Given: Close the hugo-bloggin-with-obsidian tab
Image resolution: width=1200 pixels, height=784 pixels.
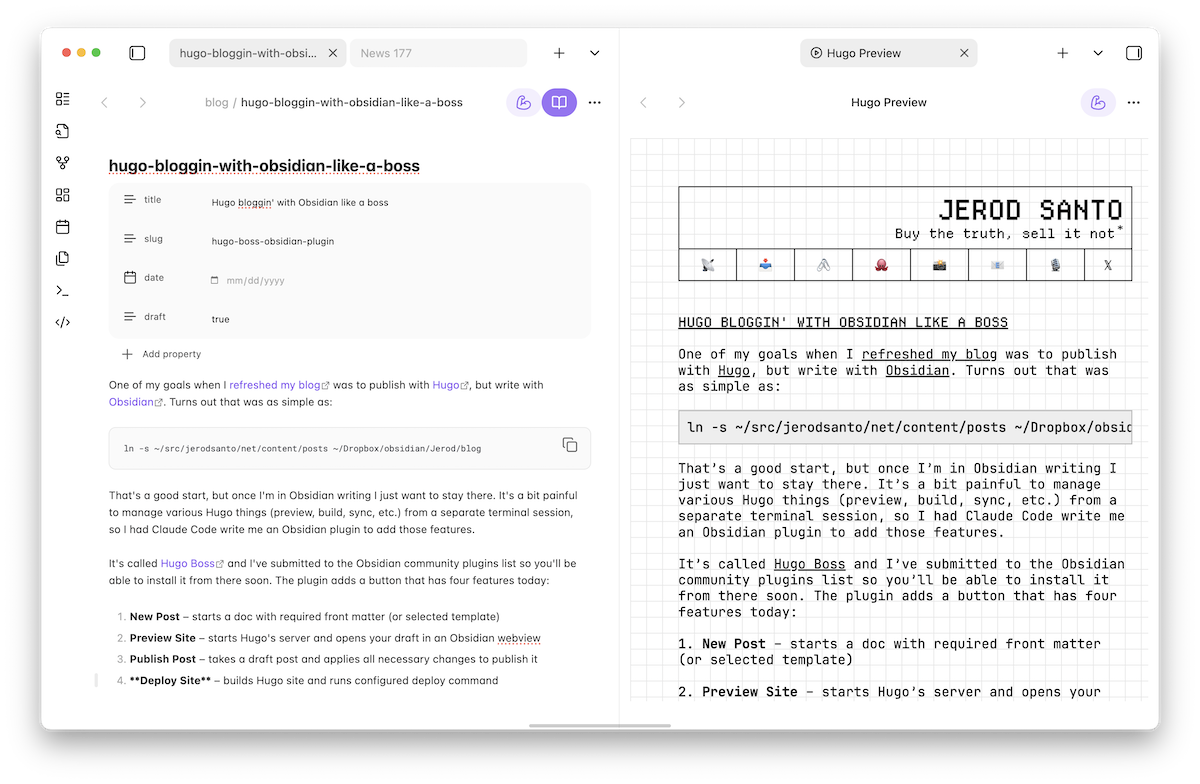Looking at the screenshot, I should pos(333,53).
